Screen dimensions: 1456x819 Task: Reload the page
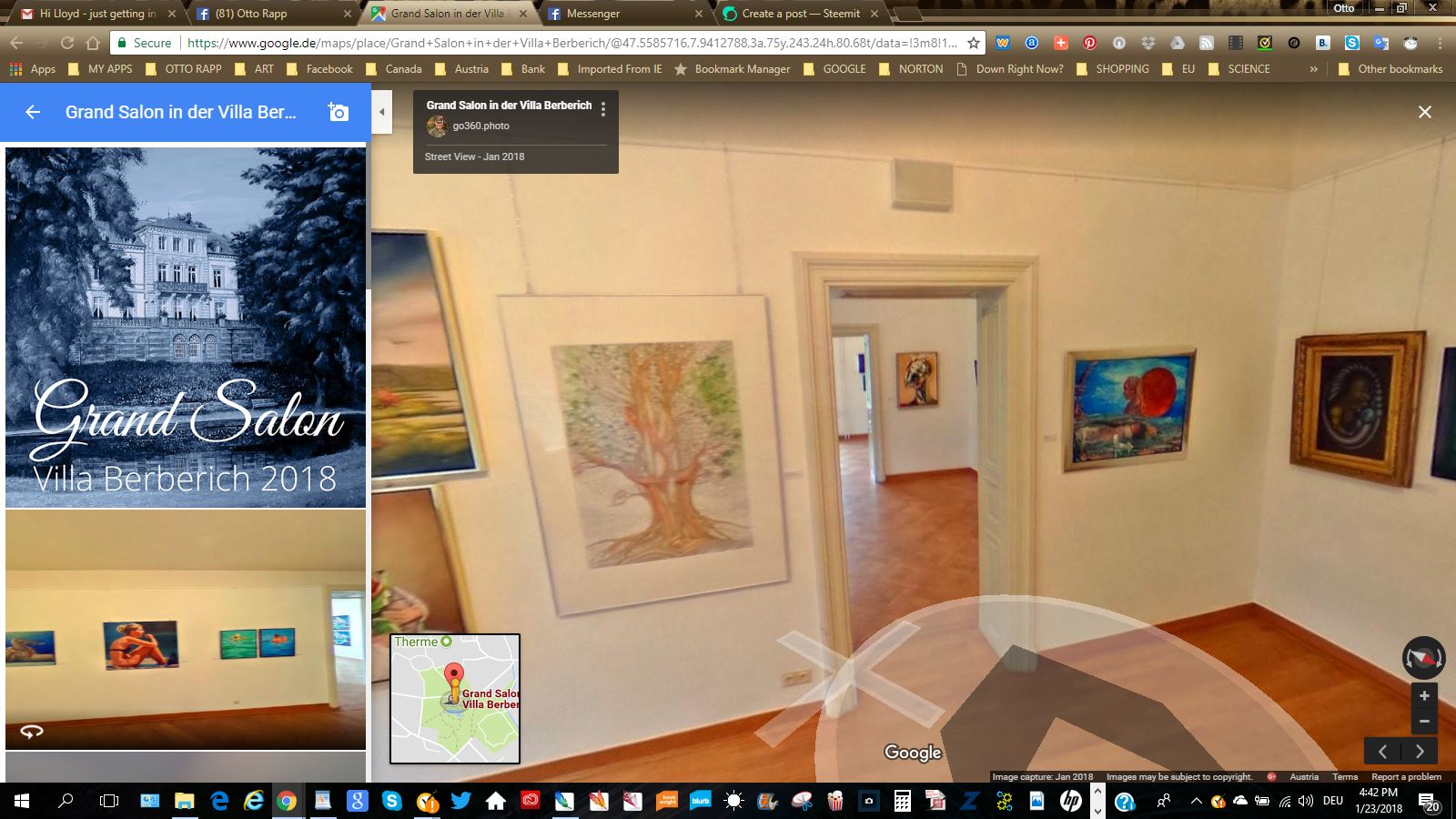(x=66, y=43)
